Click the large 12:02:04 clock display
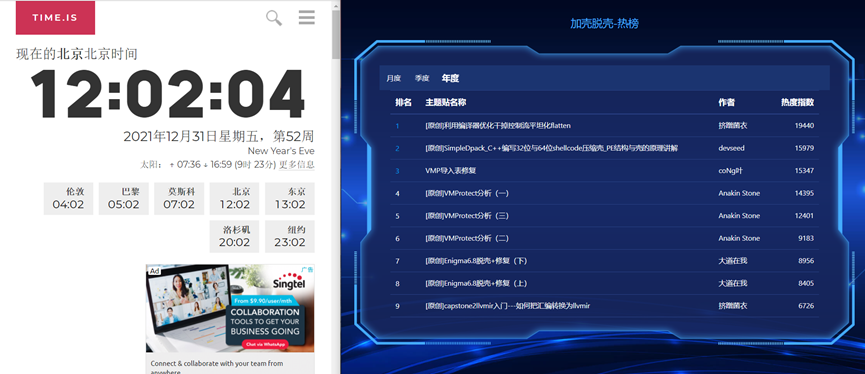 tap(168, 94)
